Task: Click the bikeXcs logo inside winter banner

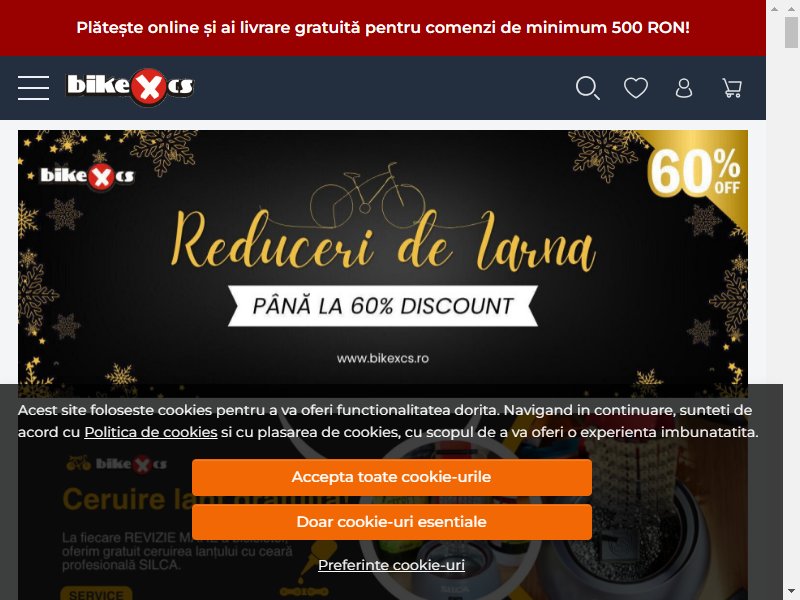Action: tap(87, 177)
